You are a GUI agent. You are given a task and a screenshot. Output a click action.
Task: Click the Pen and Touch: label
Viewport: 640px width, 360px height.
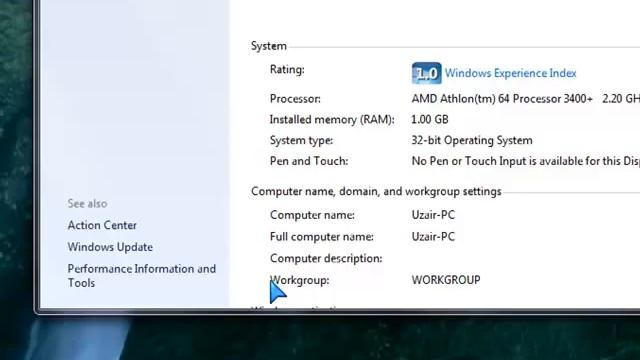(309, 161)
